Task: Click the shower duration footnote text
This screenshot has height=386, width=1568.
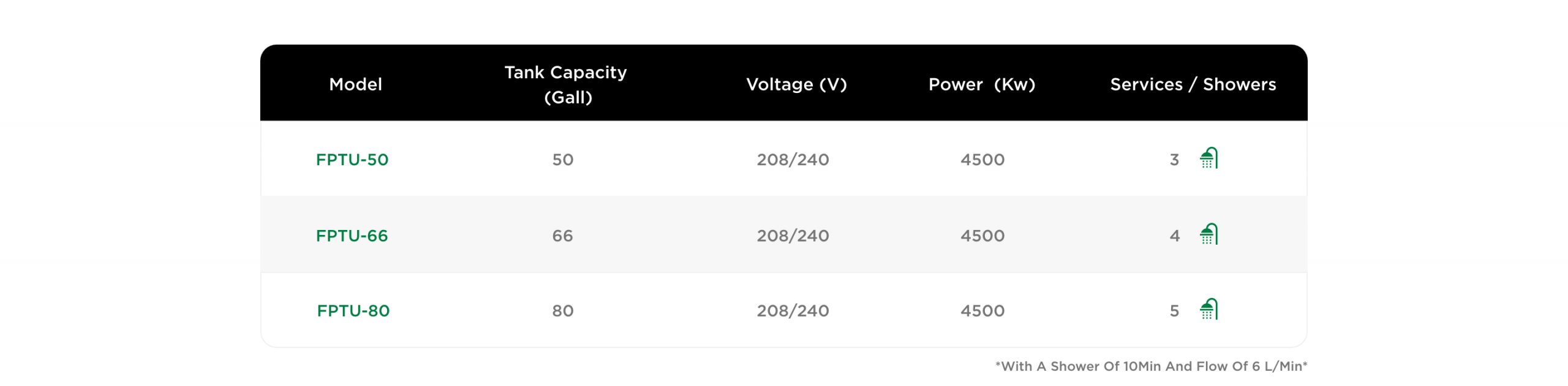Action: (x=1151, y=366)
